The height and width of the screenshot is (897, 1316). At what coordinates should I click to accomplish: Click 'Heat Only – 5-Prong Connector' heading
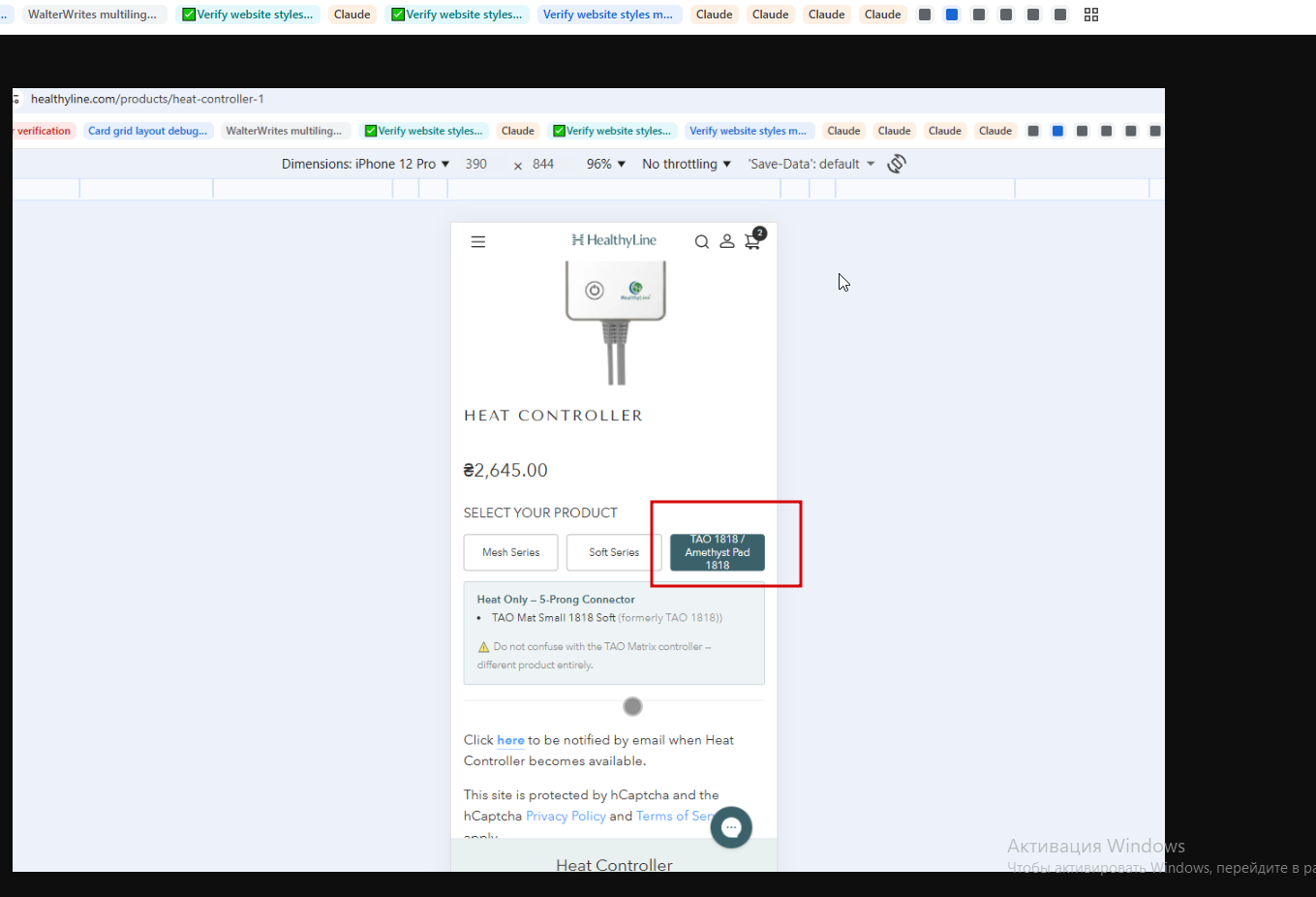[x=556, y=600]
